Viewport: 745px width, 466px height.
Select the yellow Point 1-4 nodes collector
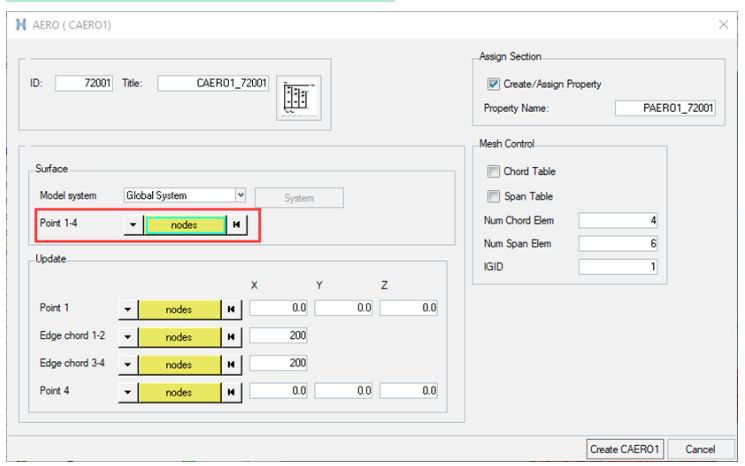185,225
